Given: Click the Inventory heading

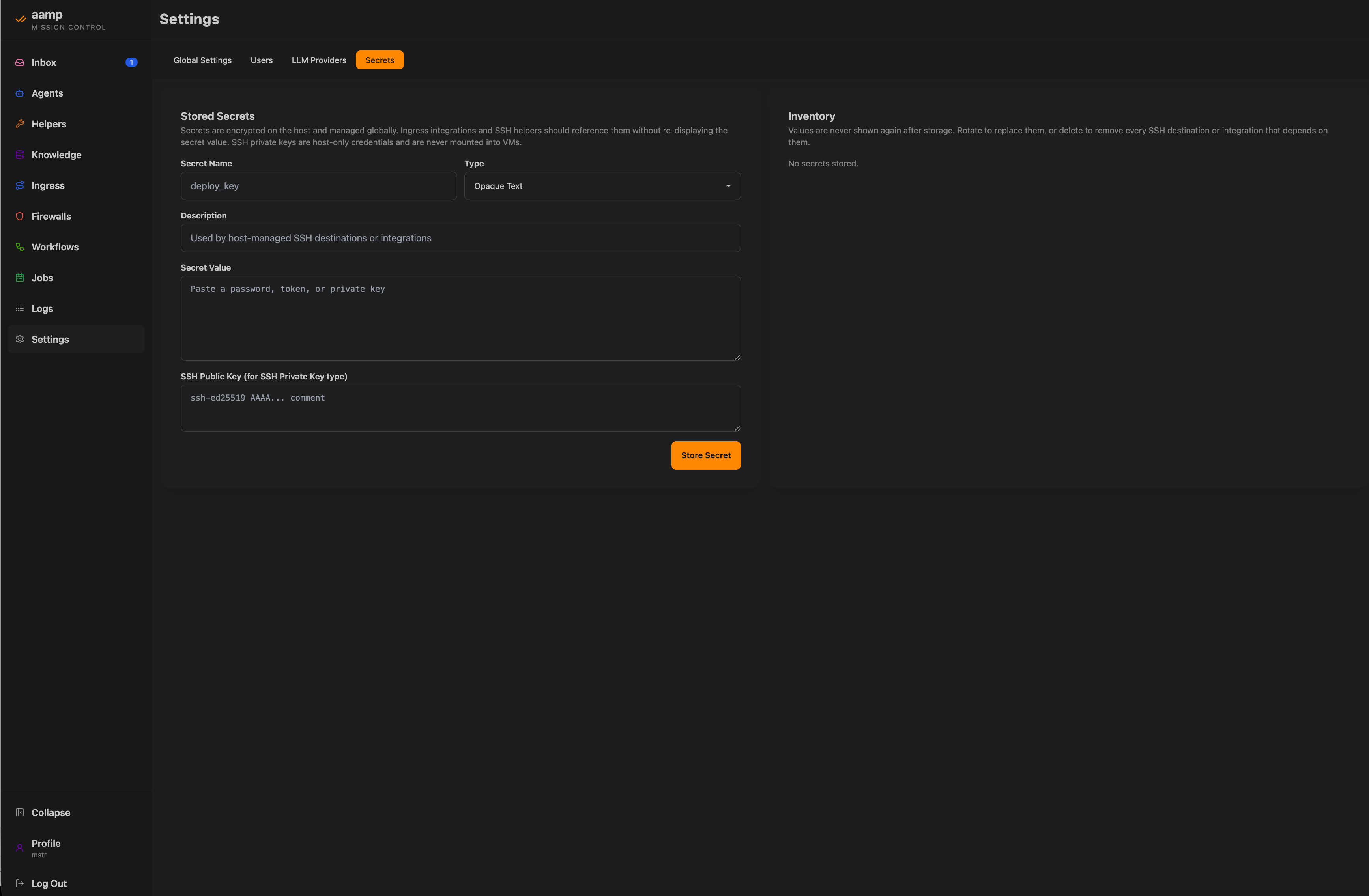Looking at the screenshot, I should click(811, 116).
